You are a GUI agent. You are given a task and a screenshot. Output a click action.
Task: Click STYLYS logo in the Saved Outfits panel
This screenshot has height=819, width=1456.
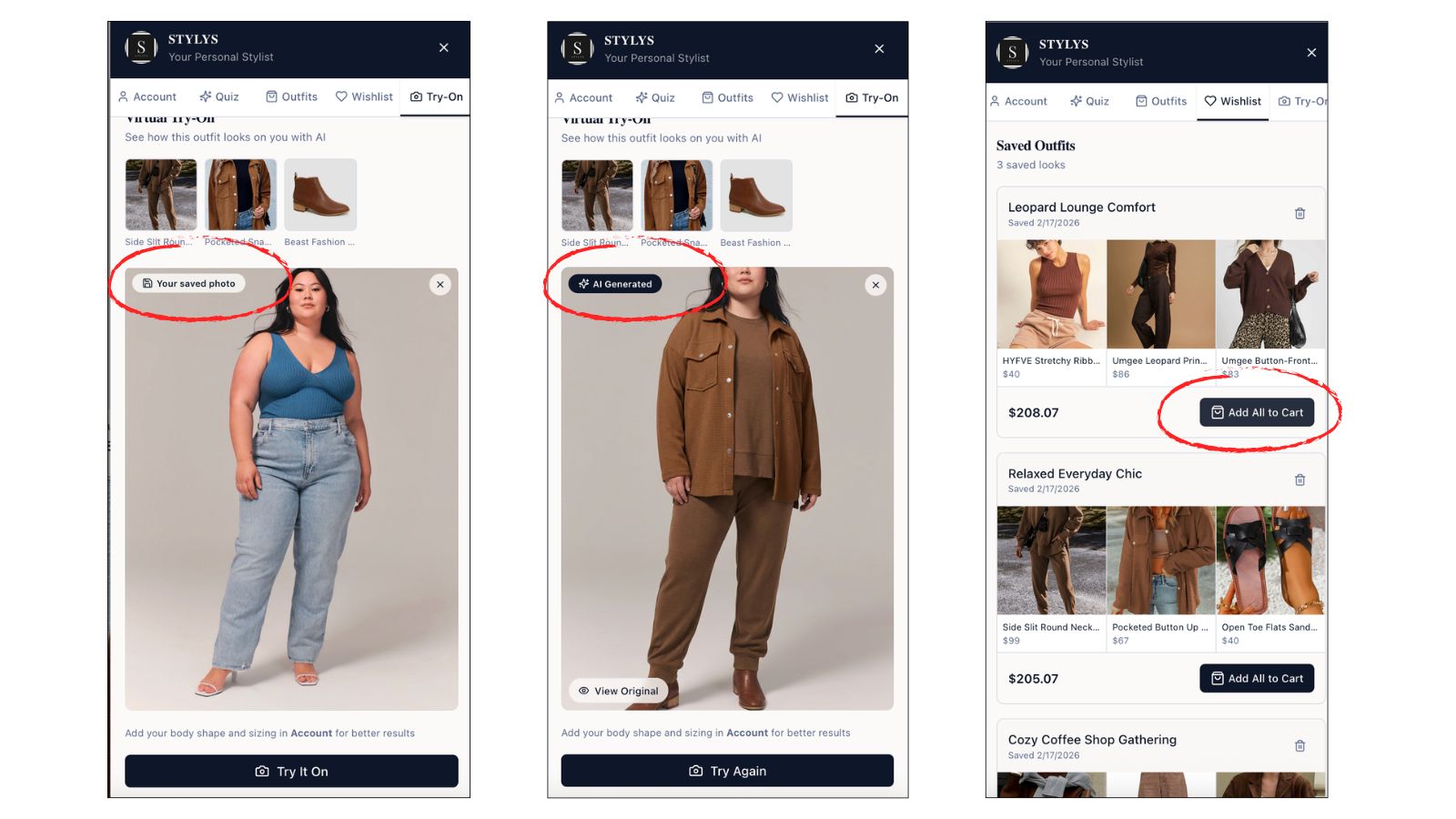tap(1012, 53)
